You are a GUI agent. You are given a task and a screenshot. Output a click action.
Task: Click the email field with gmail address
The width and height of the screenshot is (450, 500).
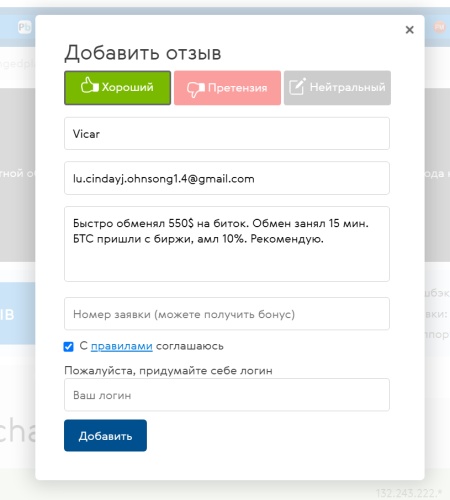[227, 178]
